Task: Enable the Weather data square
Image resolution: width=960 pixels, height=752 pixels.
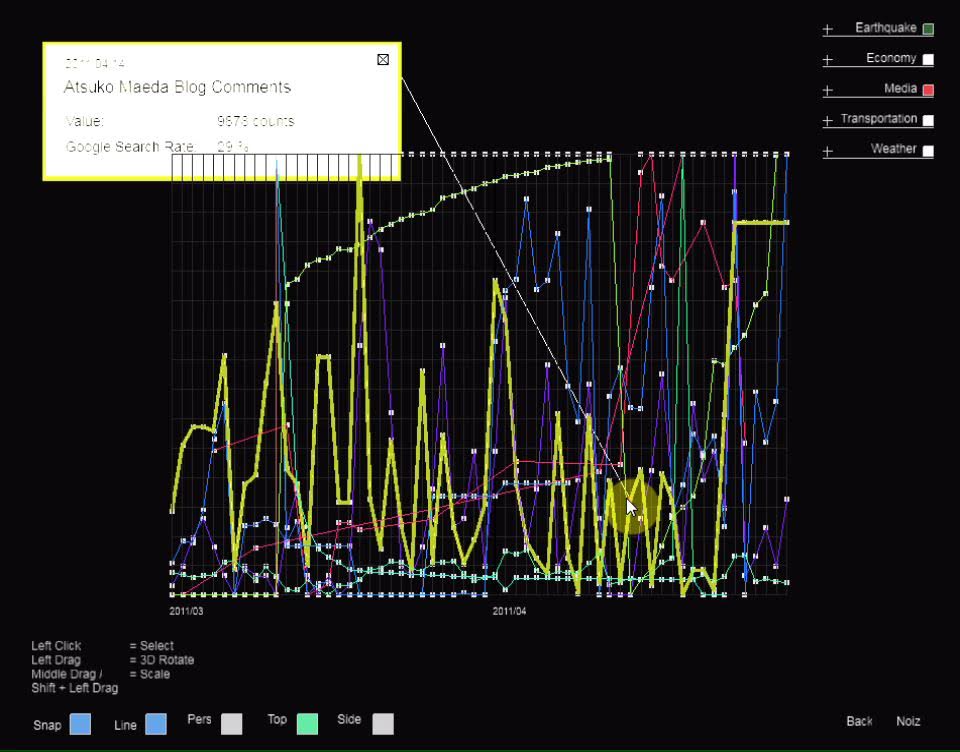Action: click(x=928, y=151)
